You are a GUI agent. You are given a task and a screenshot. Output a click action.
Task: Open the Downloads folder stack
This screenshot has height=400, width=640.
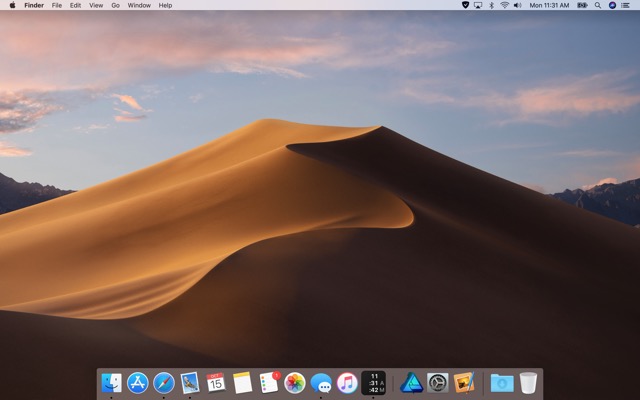502,383
